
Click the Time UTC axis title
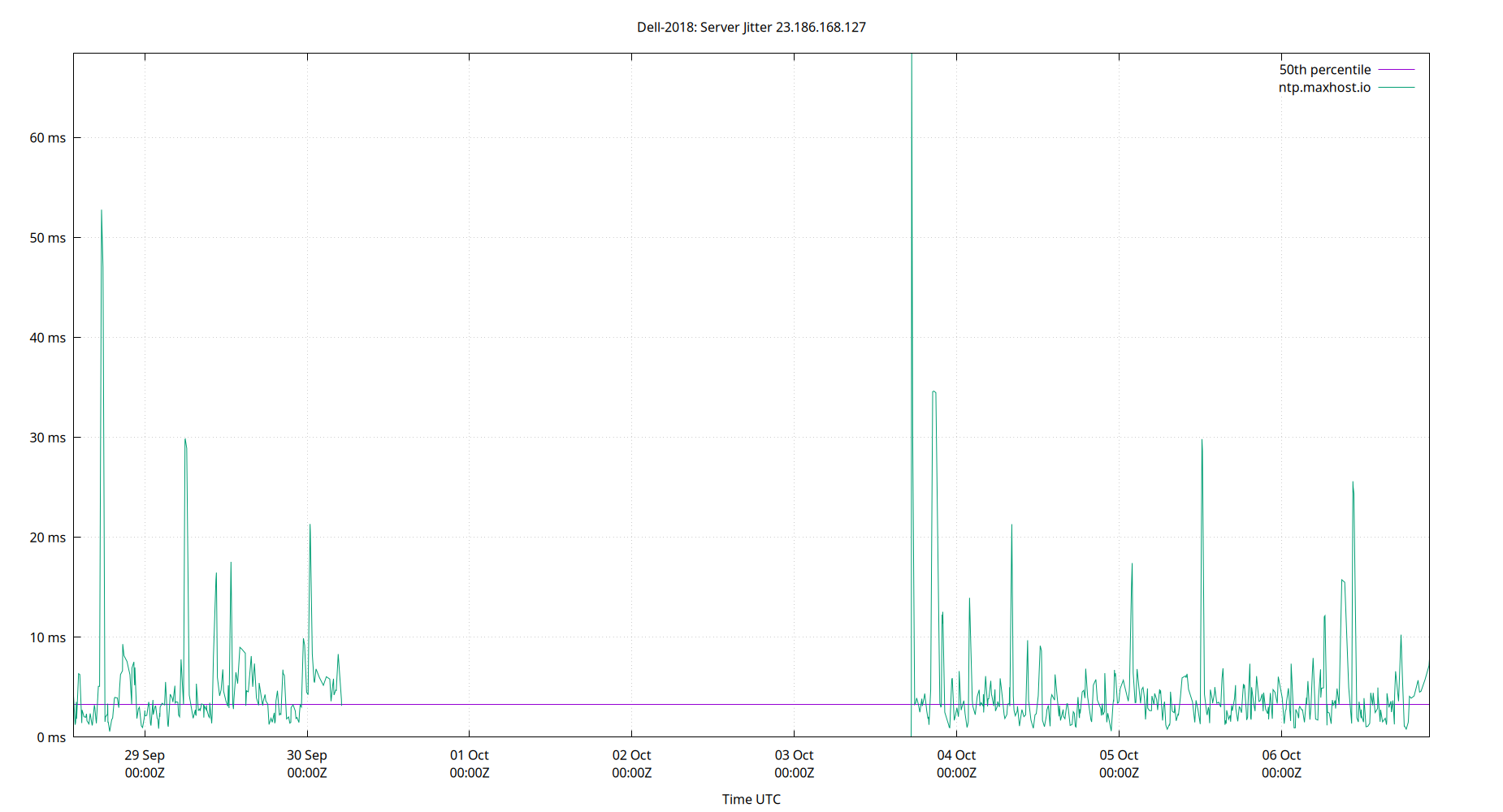pos(751,799)
